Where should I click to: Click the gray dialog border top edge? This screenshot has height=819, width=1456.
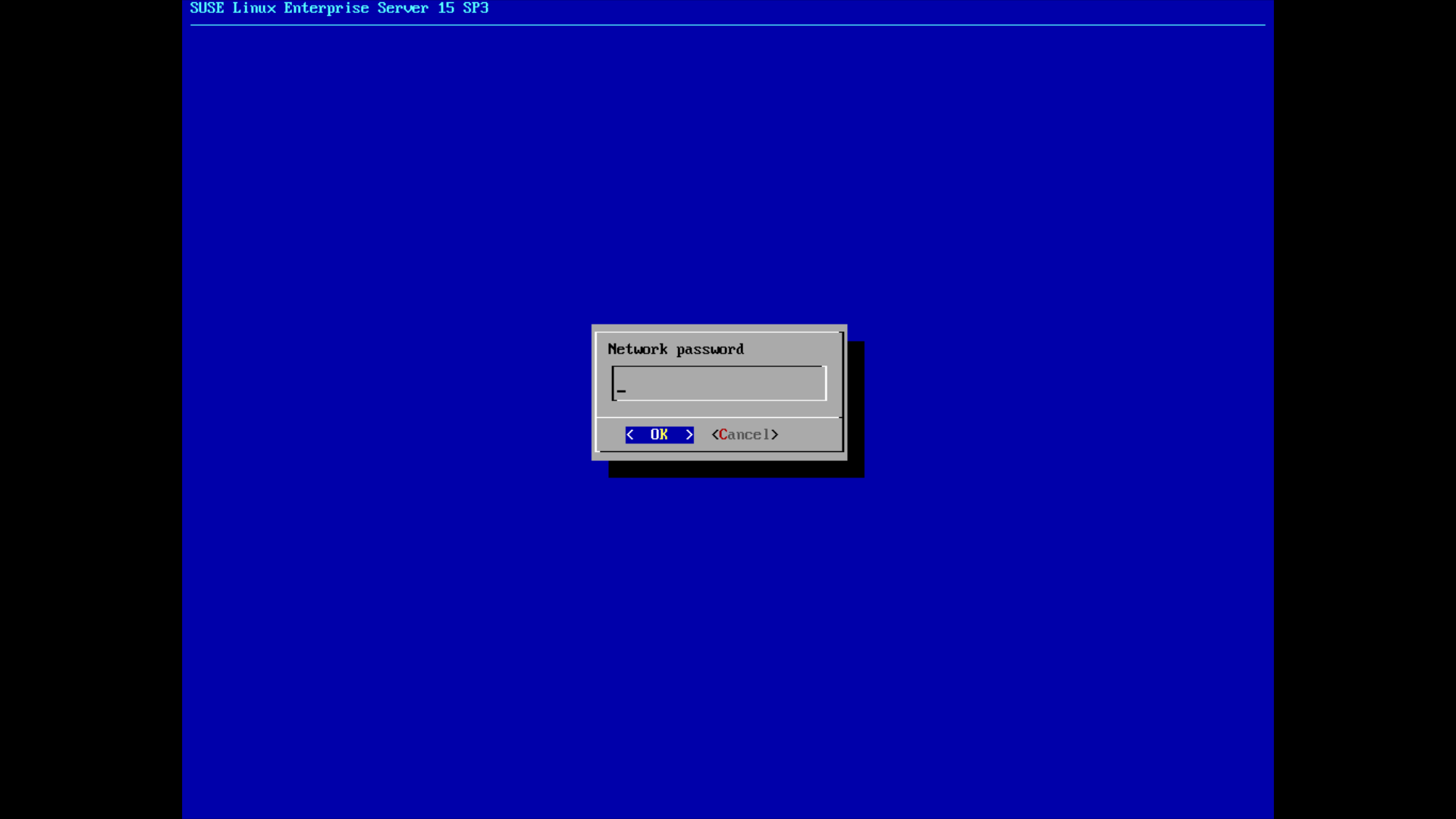click(719, 328)
